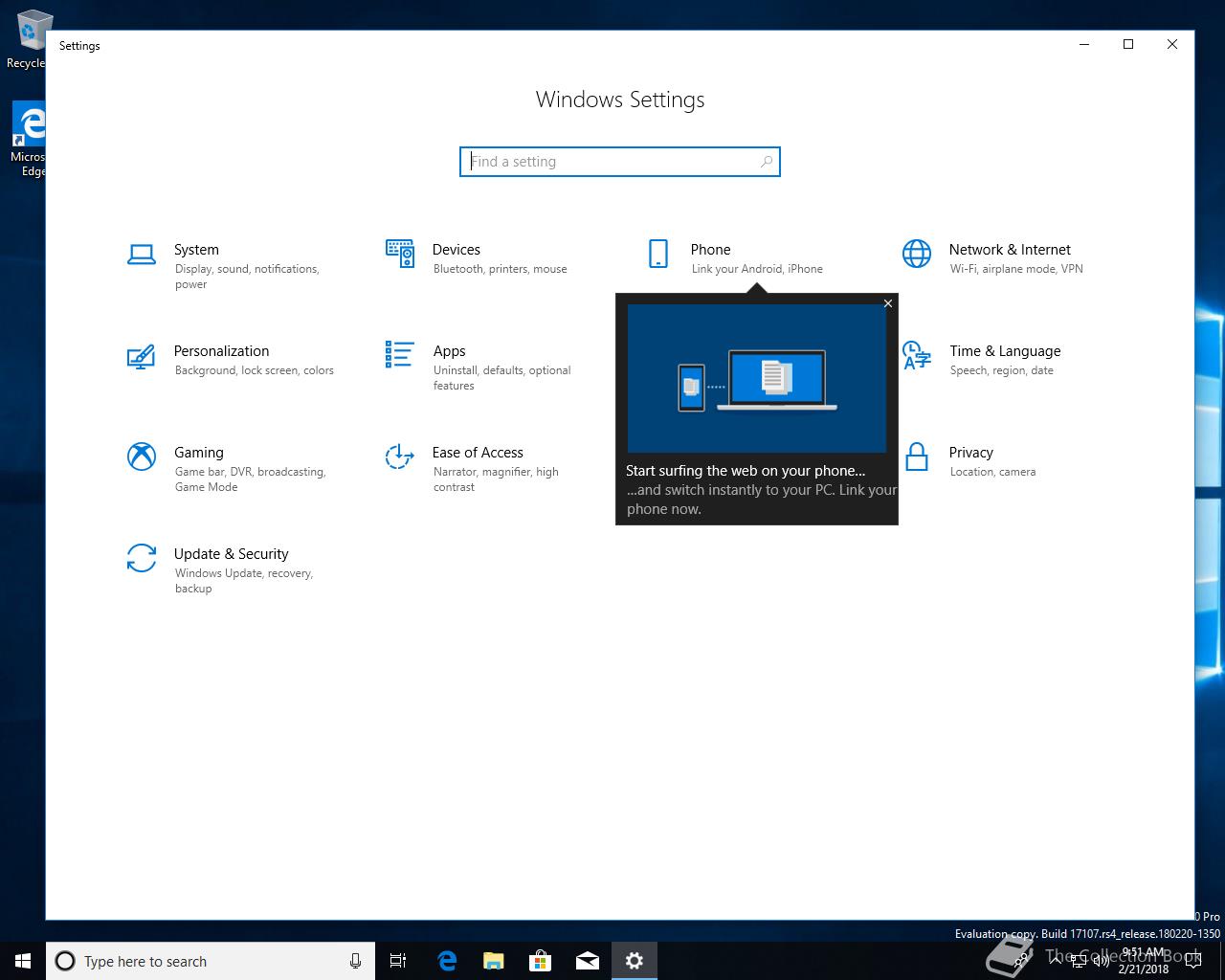The height and width of the screenshot is (980, 1225).
Task: Click the Phone settings icon
Action: point(658,254)
